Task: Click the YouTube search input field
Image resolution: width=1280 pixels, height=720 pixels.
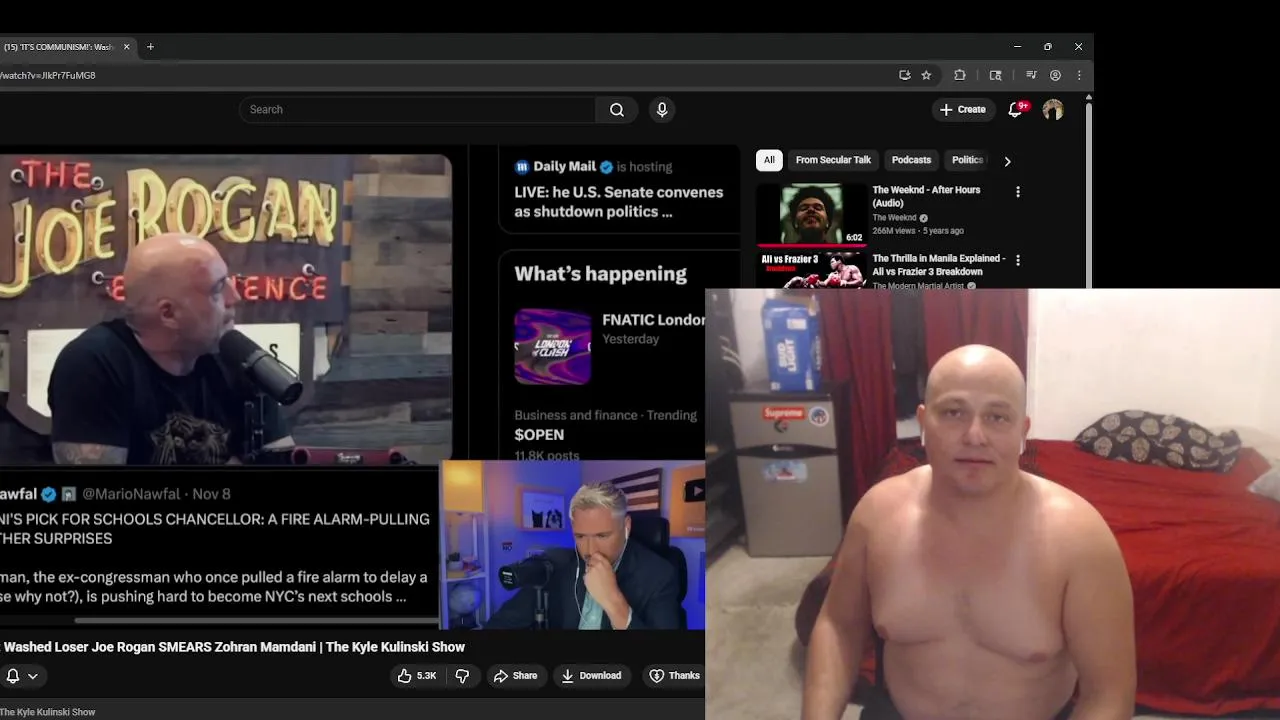Action: [417, 110]
